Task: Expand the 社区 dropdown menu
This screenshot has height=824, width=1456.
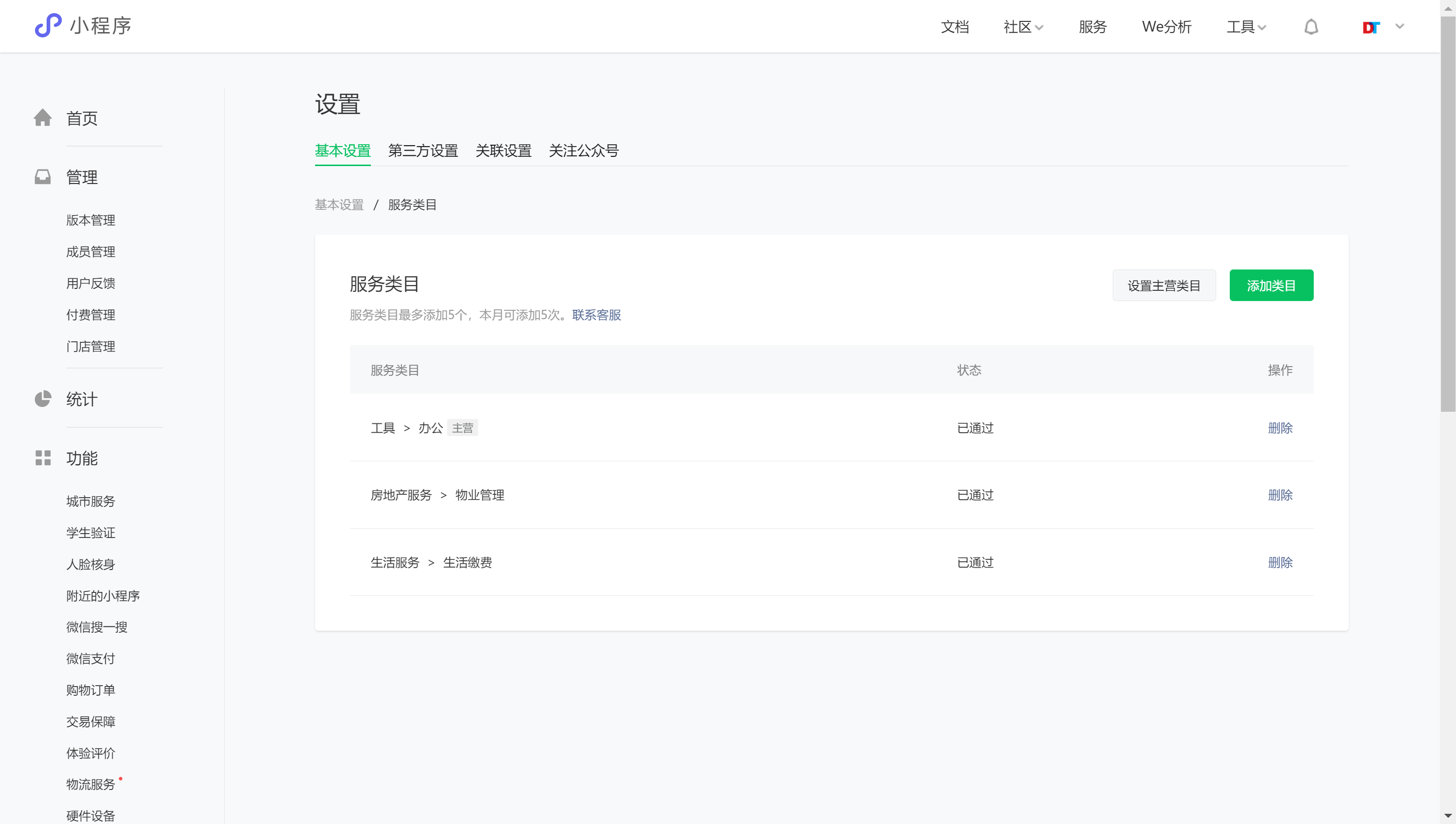Action: 1023,27
